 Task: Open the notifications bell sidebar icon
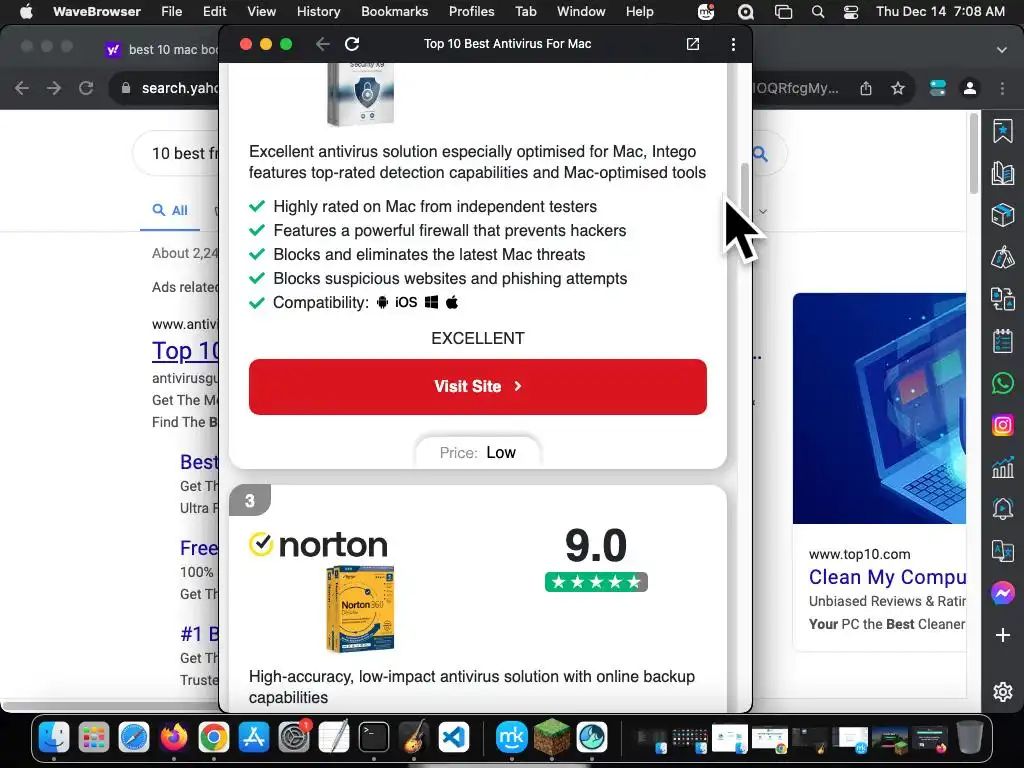[x=1002, y=509]
